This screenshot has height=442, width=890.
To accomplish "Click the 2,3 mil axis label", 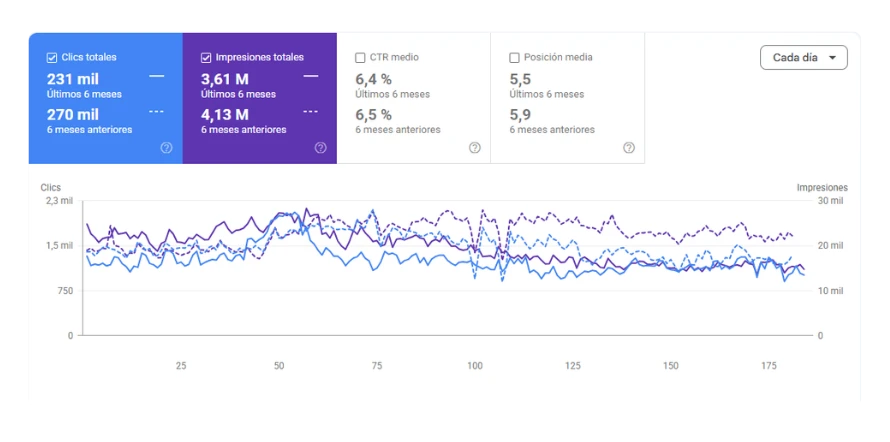I will point(61,201).
